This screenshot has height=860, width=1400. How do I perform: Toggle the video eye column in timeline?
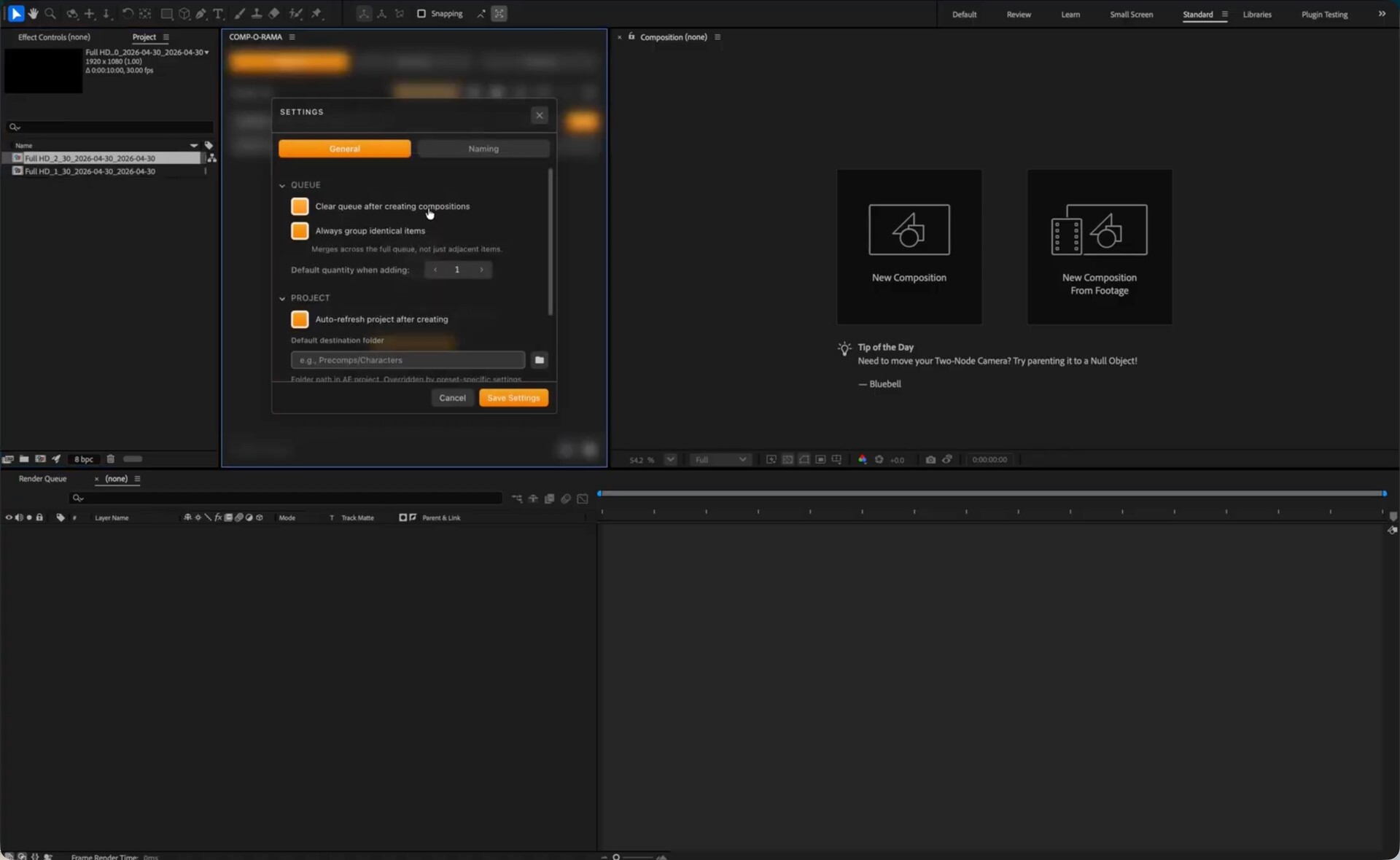pyautogui.click(x=9, y=517)
